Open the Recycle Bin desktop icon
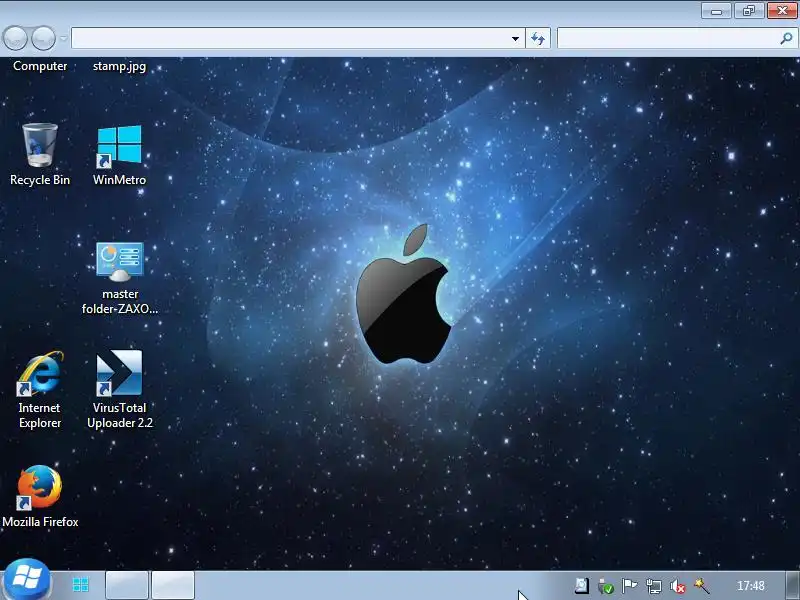This screenshot has width=800, height=600. (x=40, y=155)
